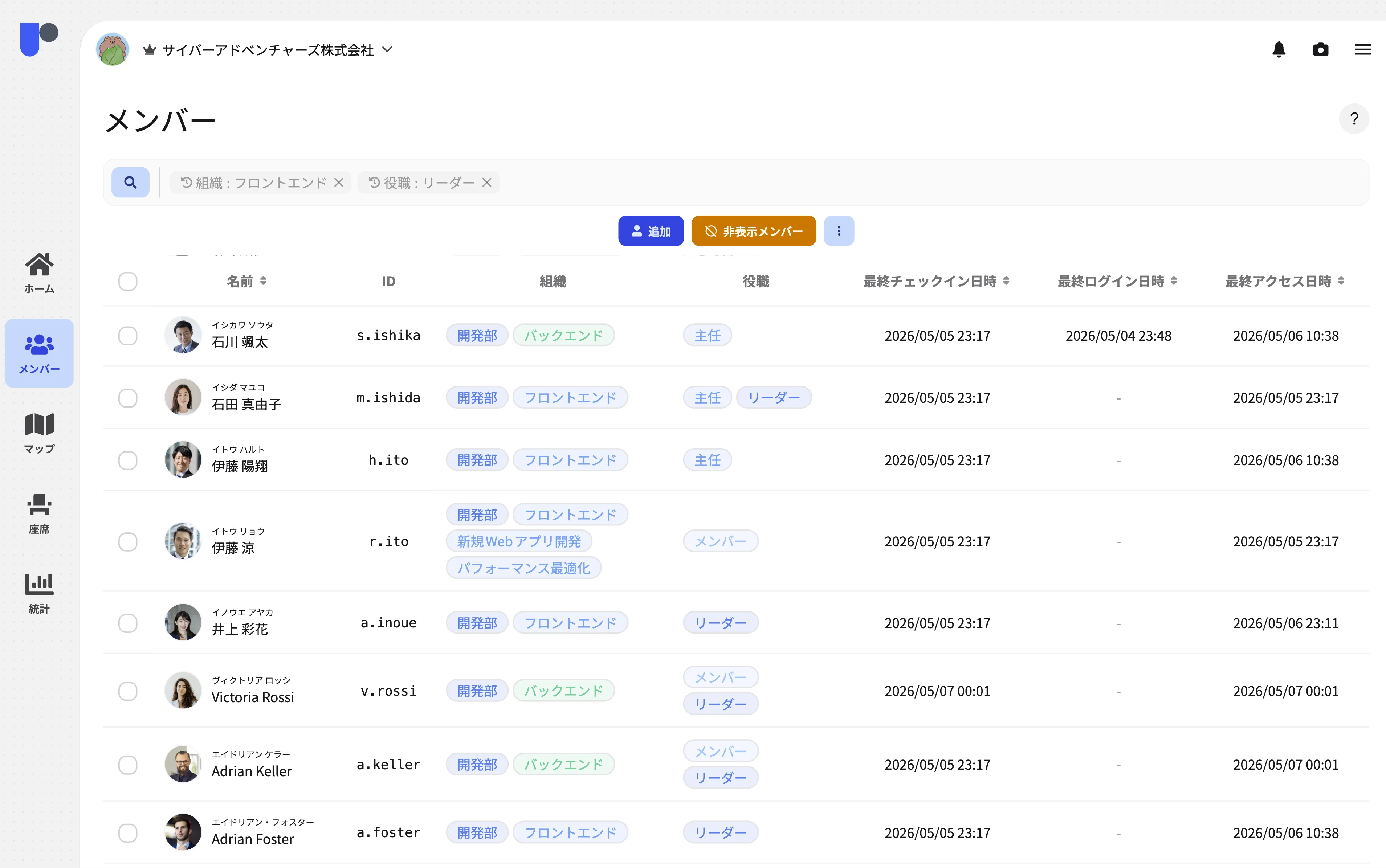This screenshot has width=1386, height=868.
Task: Click the 組織：フロントエンド filter chip label
Action: (x=261, y=183)
